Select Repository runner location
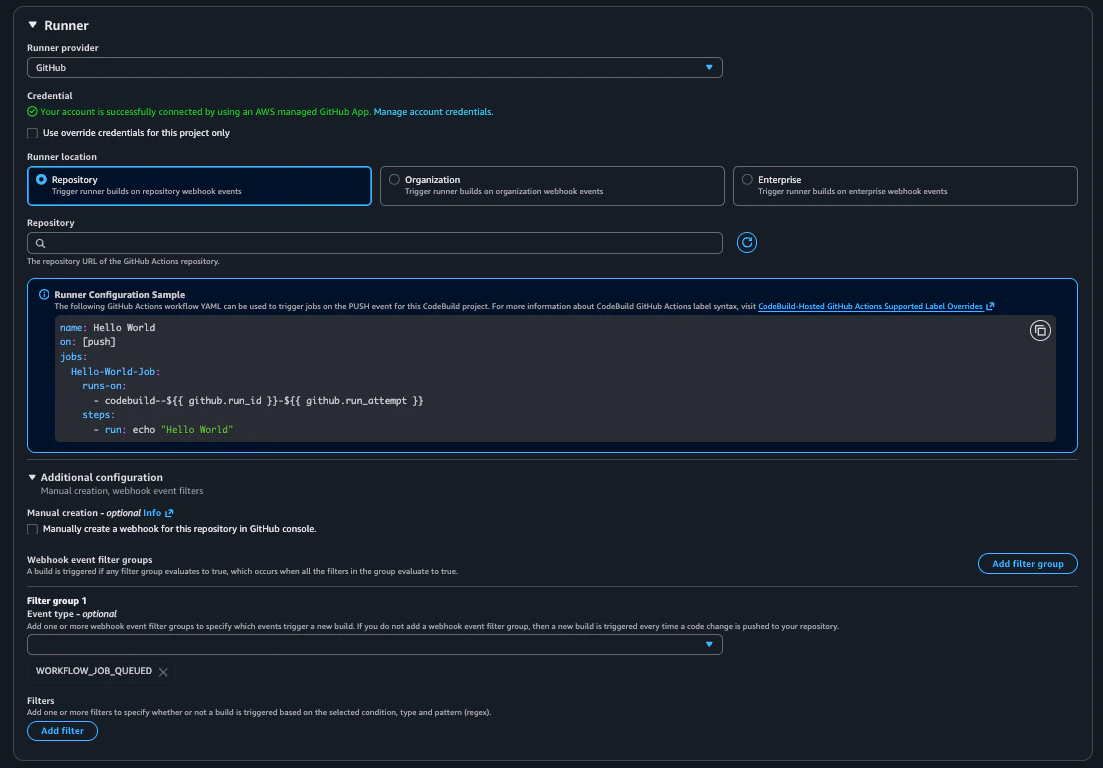 click(199, 186)
